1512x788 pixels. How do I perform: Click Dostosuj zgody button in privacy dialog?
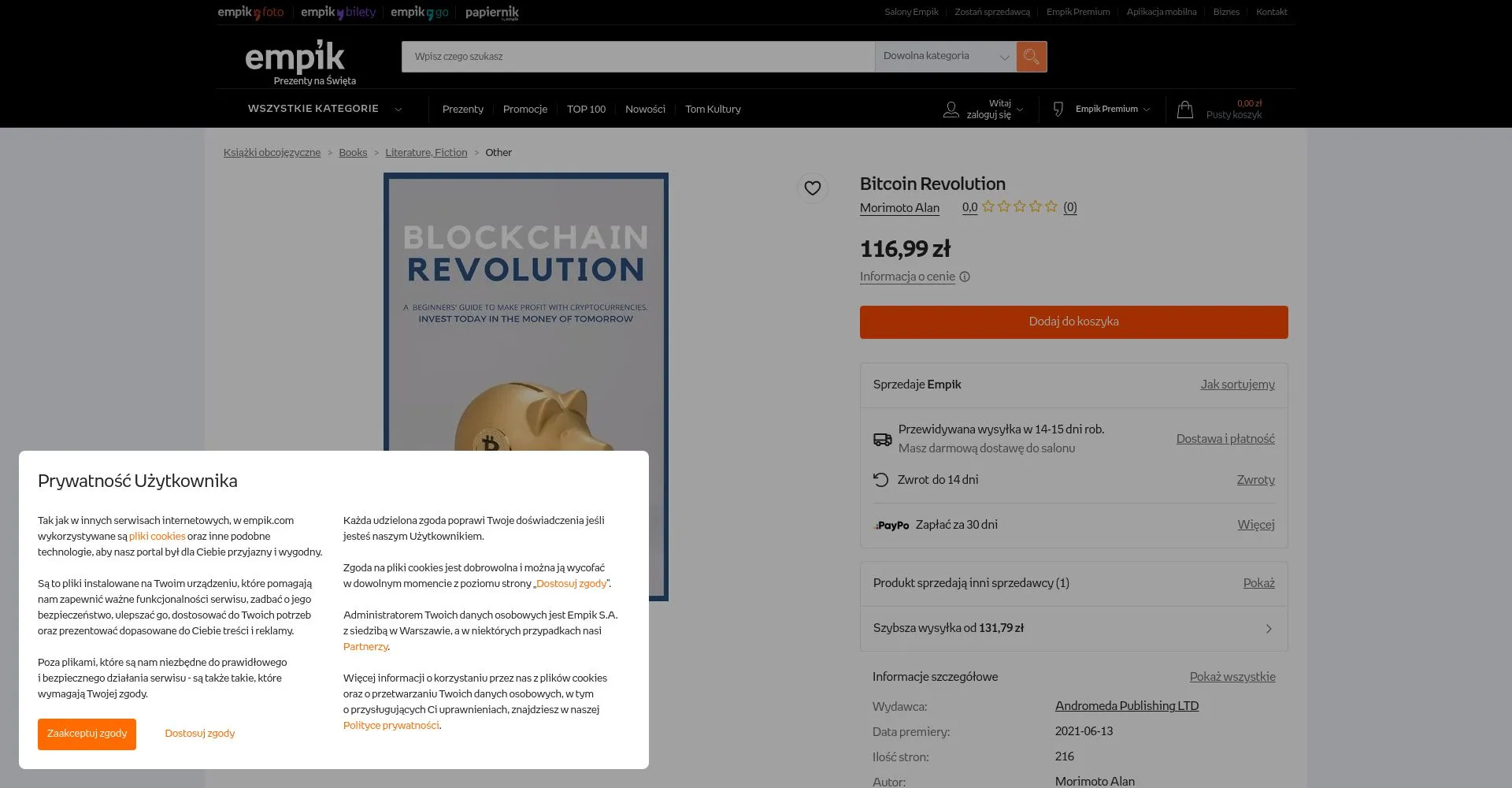click(200, 734)
